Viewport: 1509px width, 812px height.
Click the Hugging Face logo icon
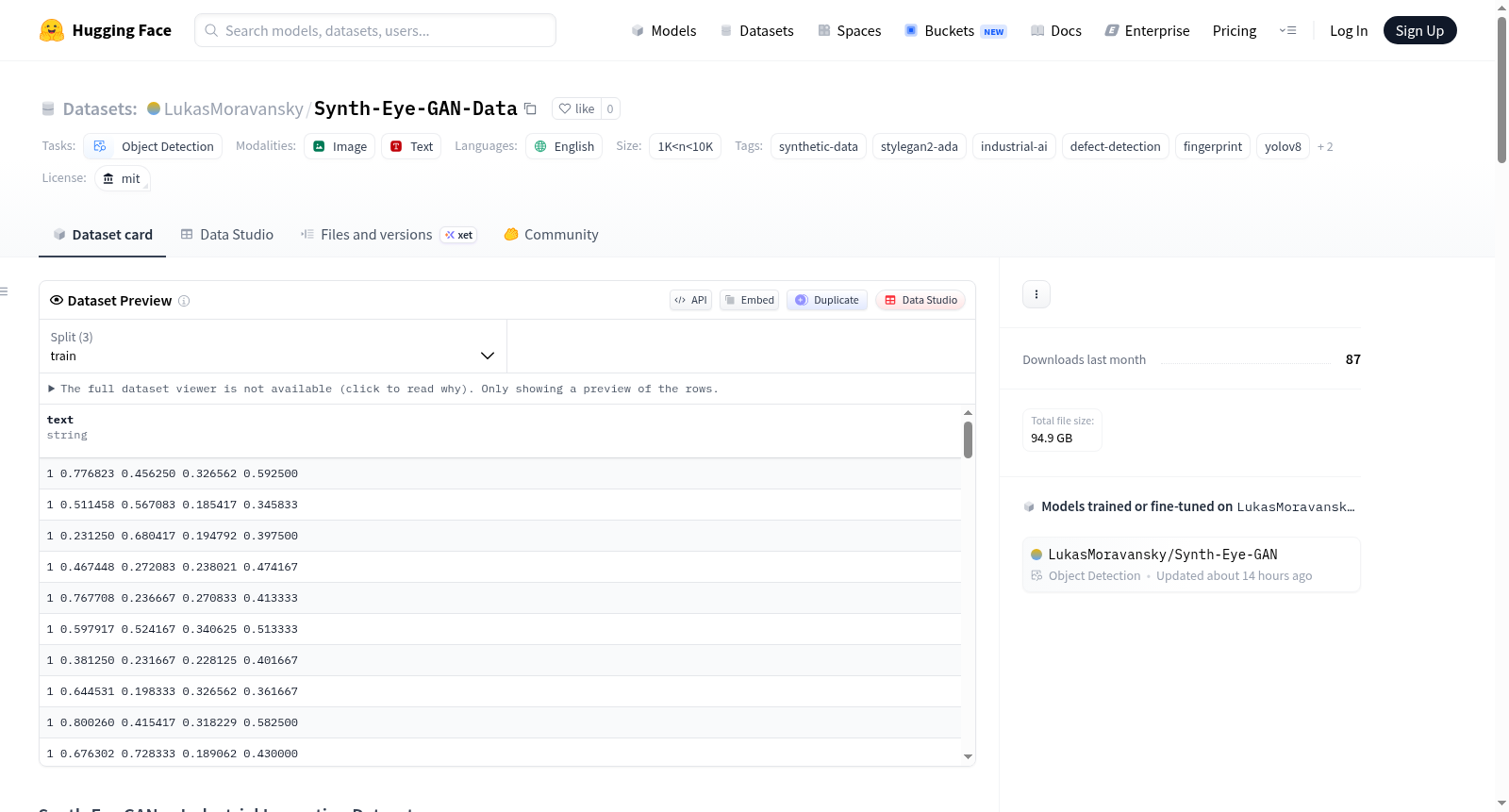pos(52,30)
